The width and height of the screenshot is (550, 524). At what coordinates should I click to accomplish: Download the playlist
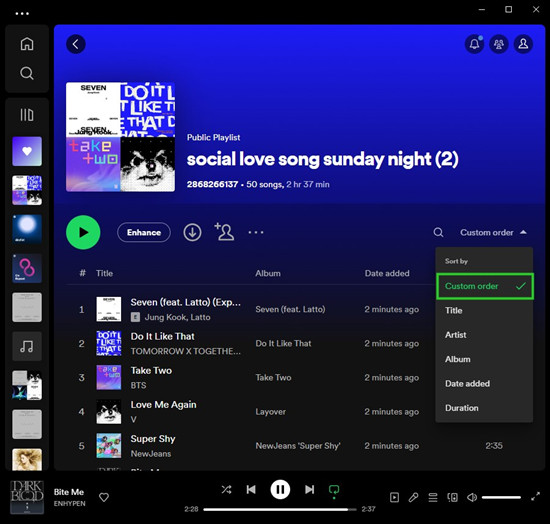point(192,232)
